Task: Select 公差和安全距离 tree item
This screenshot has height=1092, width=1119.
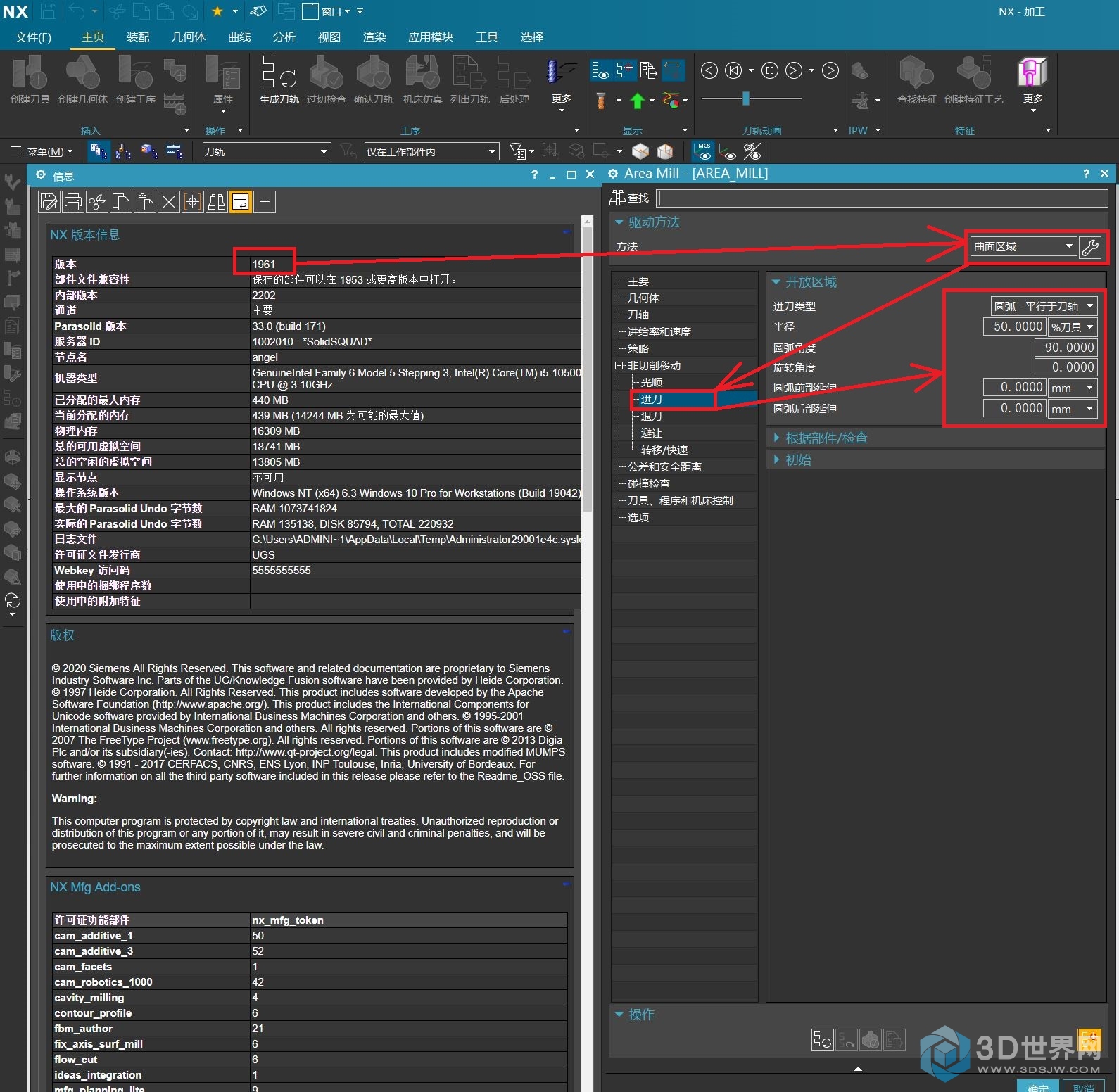Action: click(x=664, y=467)
